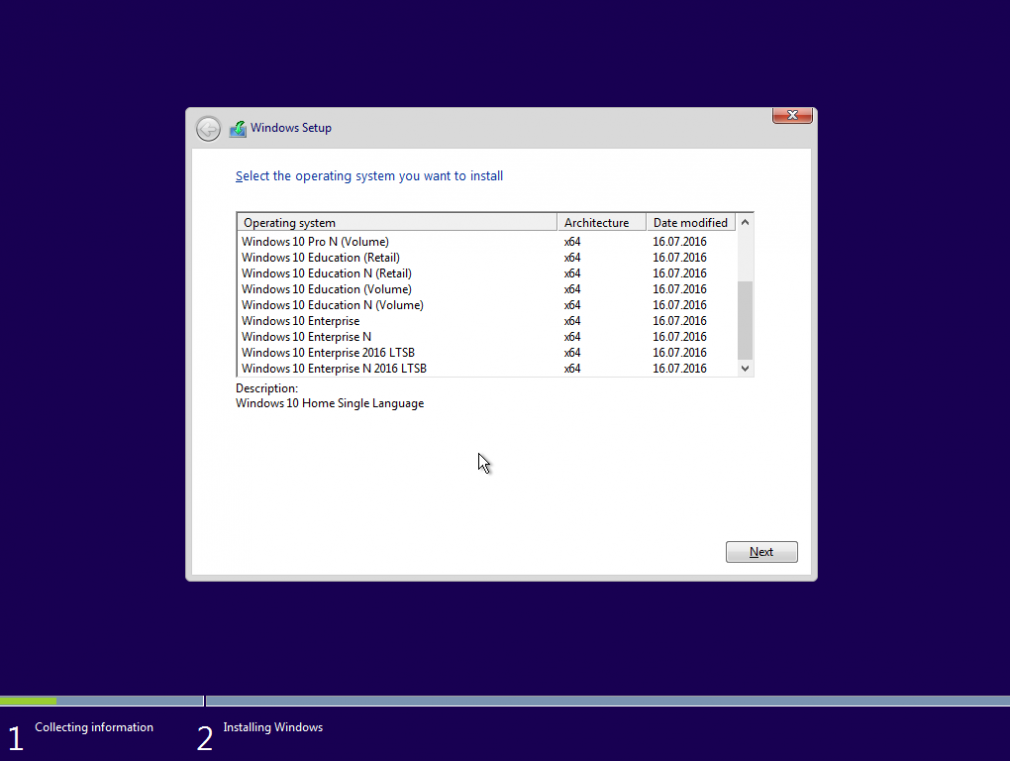Click the Windows Setup title icon
The height and width of the screenshot is (761, 1010).
(x=238, y=129)
